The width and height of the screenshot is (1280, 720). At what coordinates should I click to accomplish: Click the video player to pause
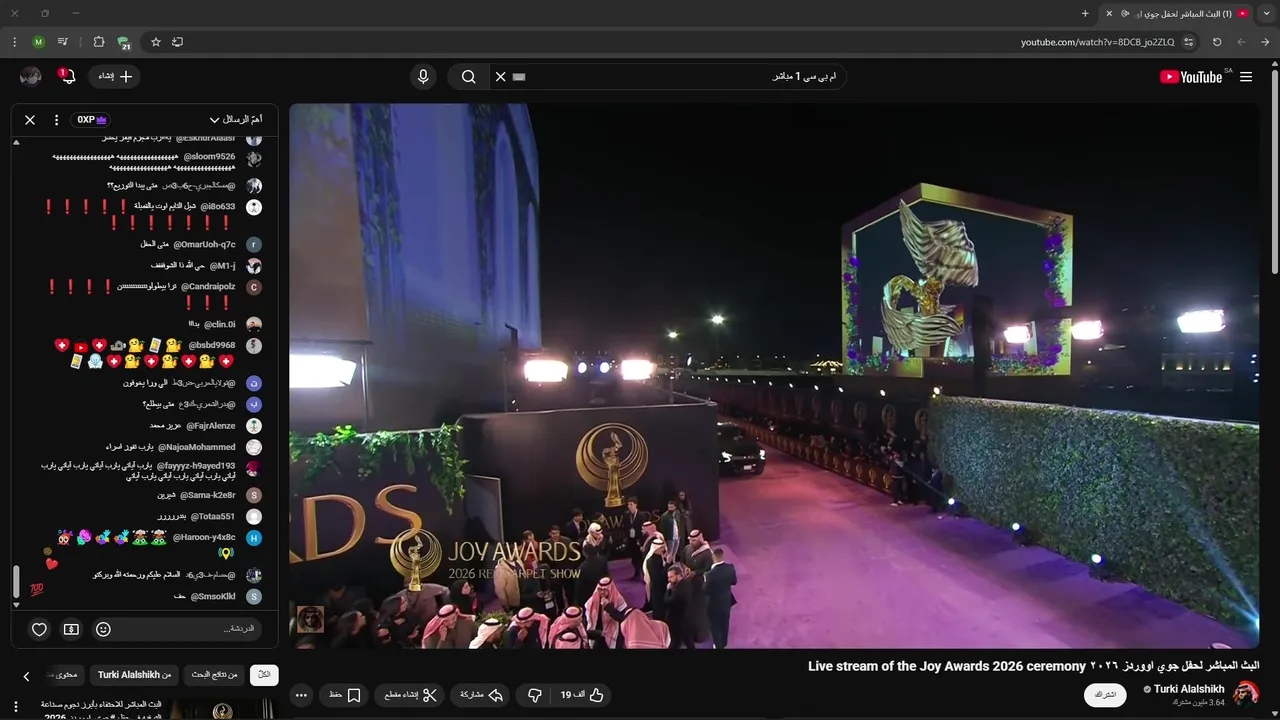[x=774, y=376]
